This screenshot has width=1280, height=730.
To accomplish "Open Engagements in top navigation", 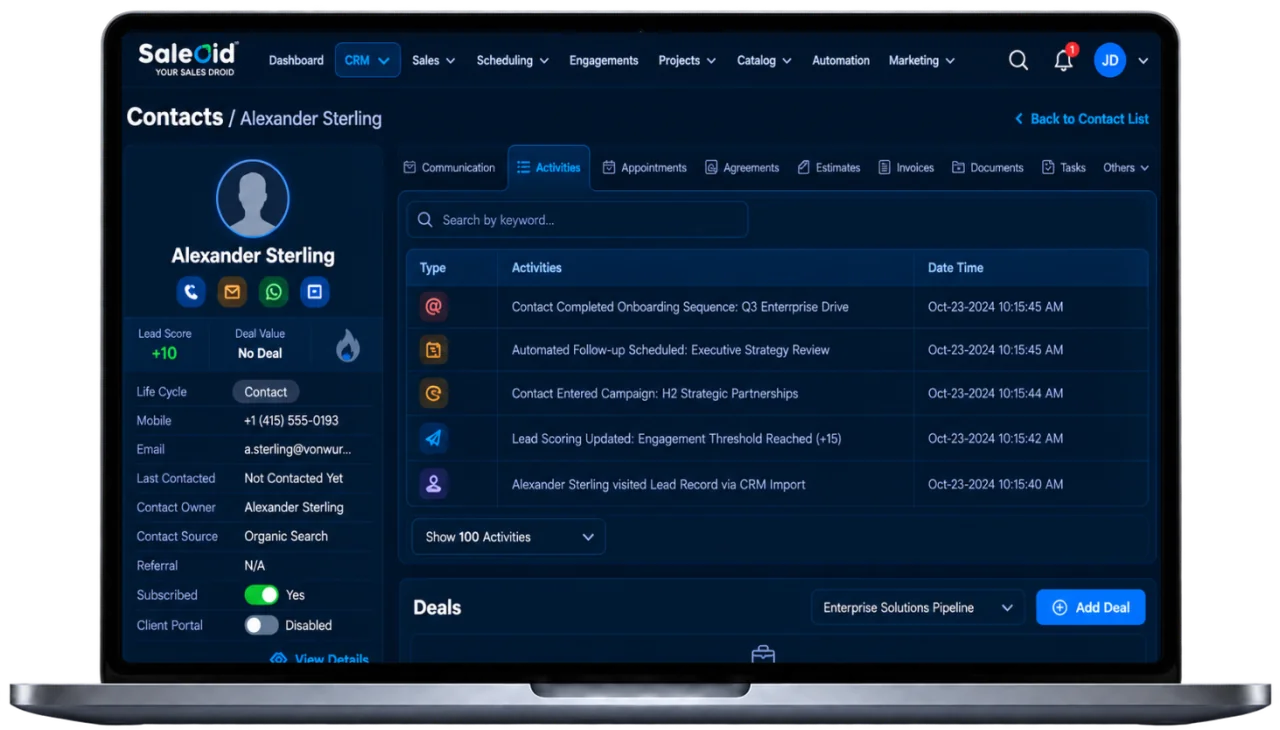I will click(604, 61).
